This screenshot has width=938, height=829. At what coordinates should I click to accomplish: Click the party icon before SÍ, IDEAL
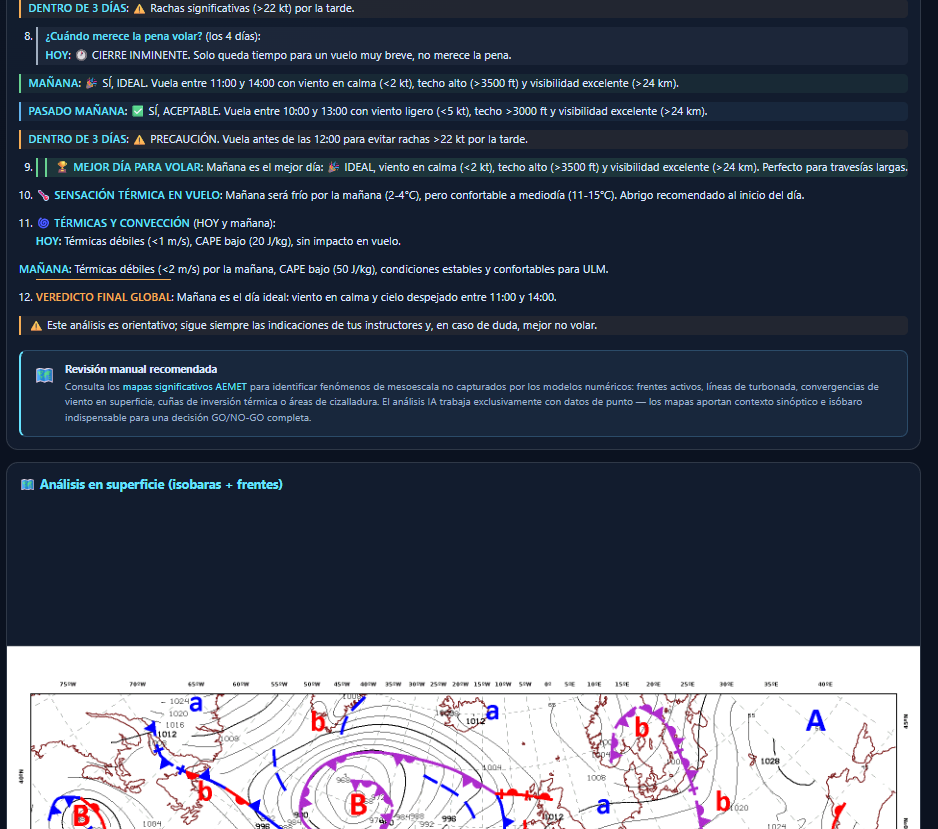tap(91, 83)
